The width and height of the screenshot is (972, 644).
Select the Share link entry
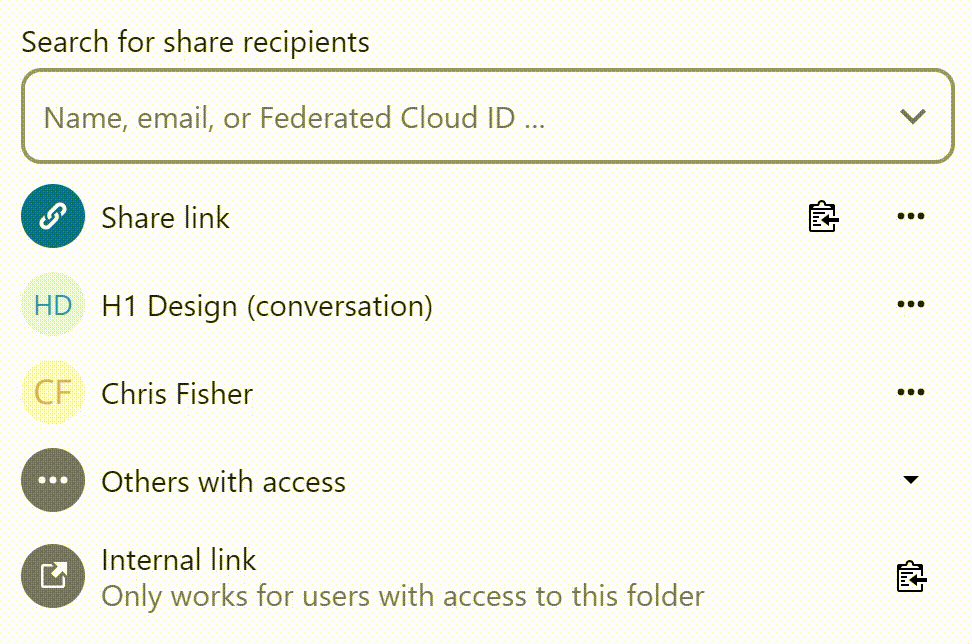[x=165, y=217]
